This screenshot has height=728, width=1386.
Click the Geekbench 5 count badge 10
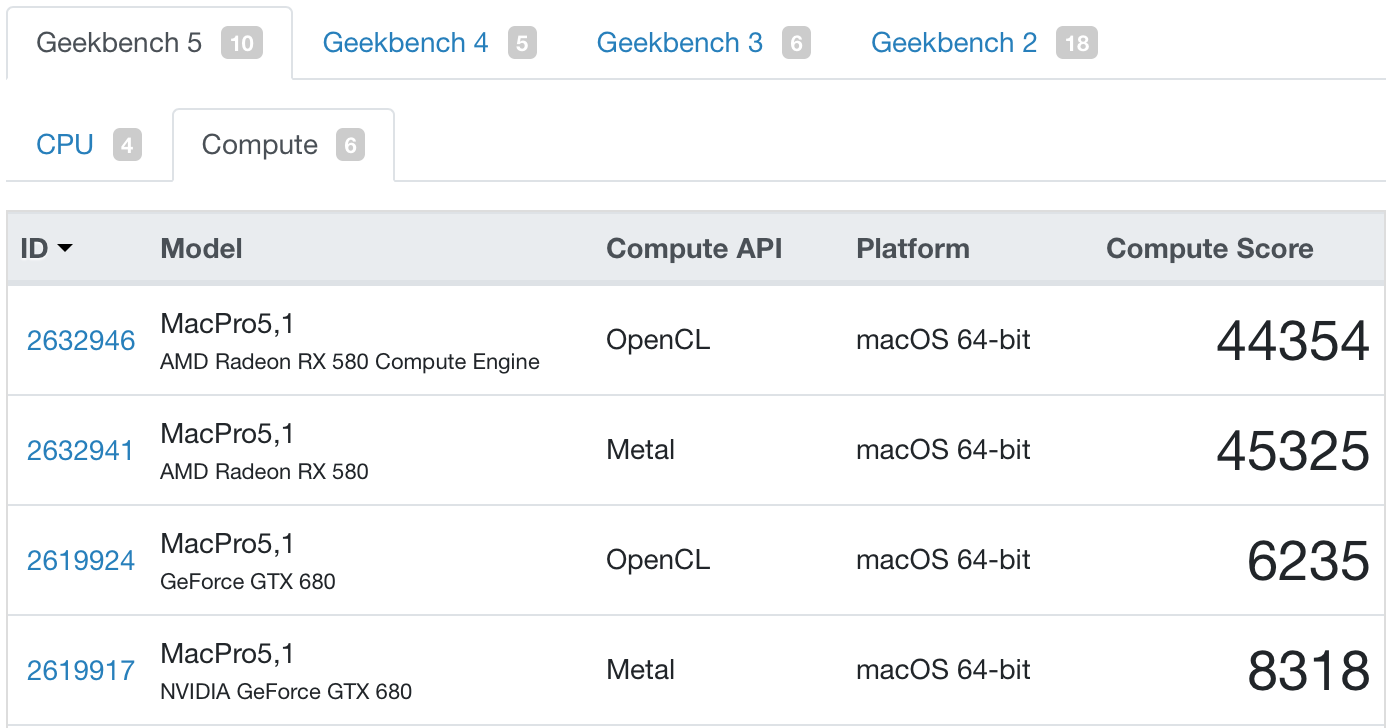(241, 43)
